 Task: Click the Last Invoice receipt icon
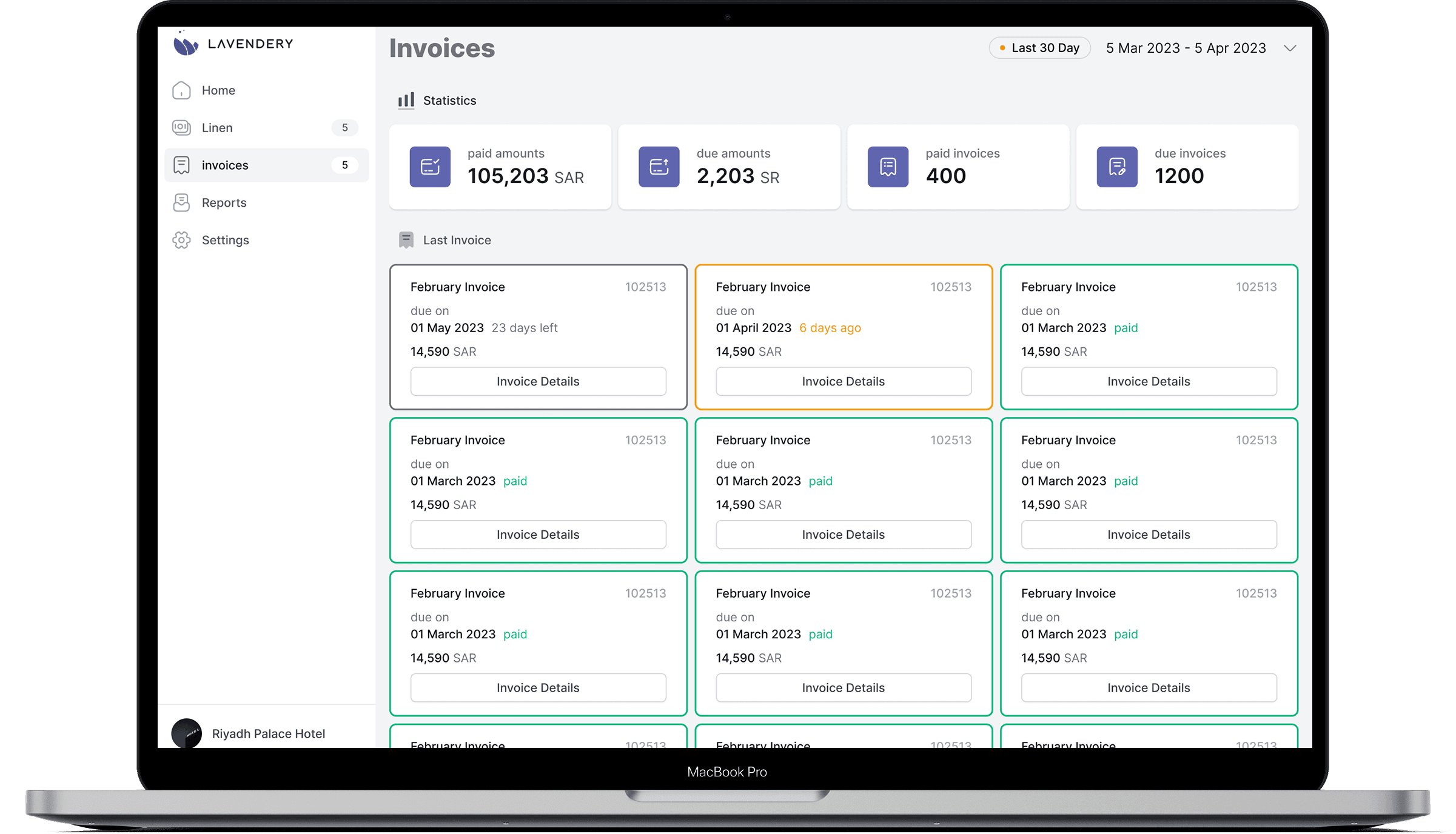click(x=406, y=240)
